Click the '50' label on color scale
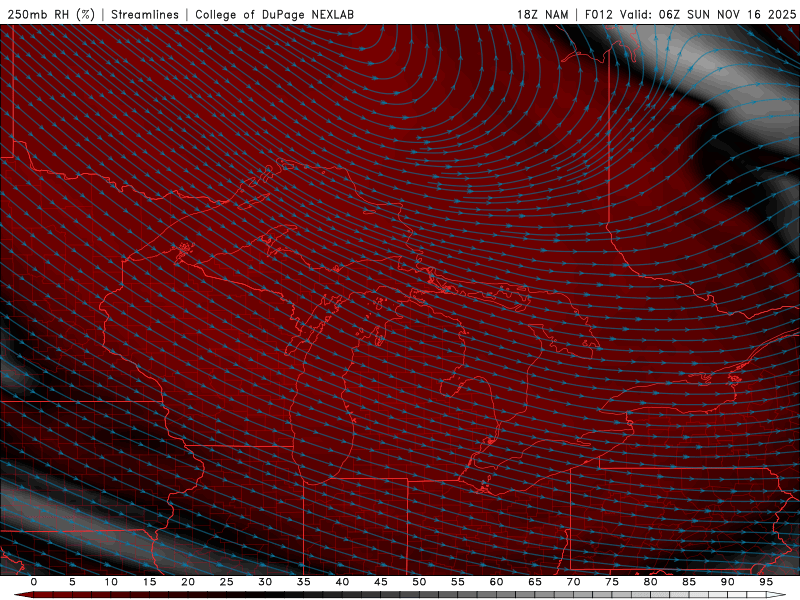 tap(419, 582)
